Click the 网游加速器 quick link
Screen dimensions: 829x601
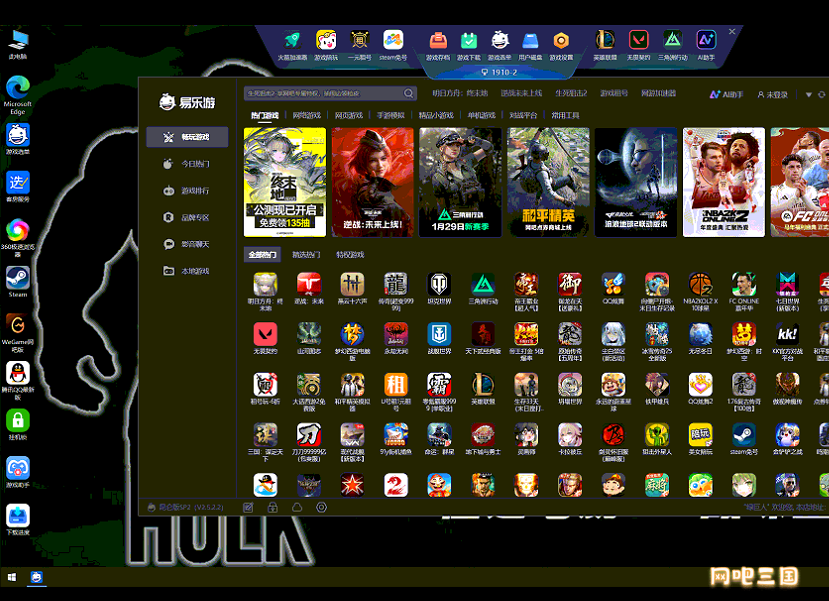click(x=658, y=93)
